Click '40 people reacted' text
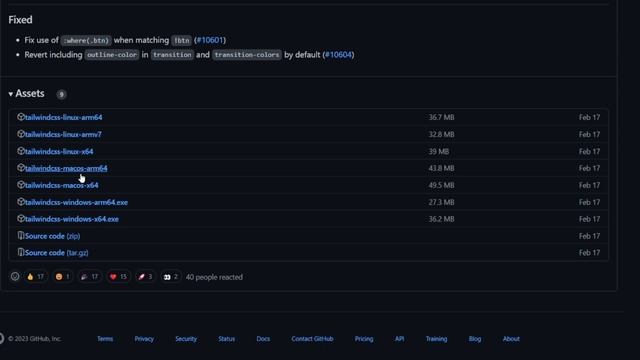This screenshot has height=360, width=640. point(214,277)
